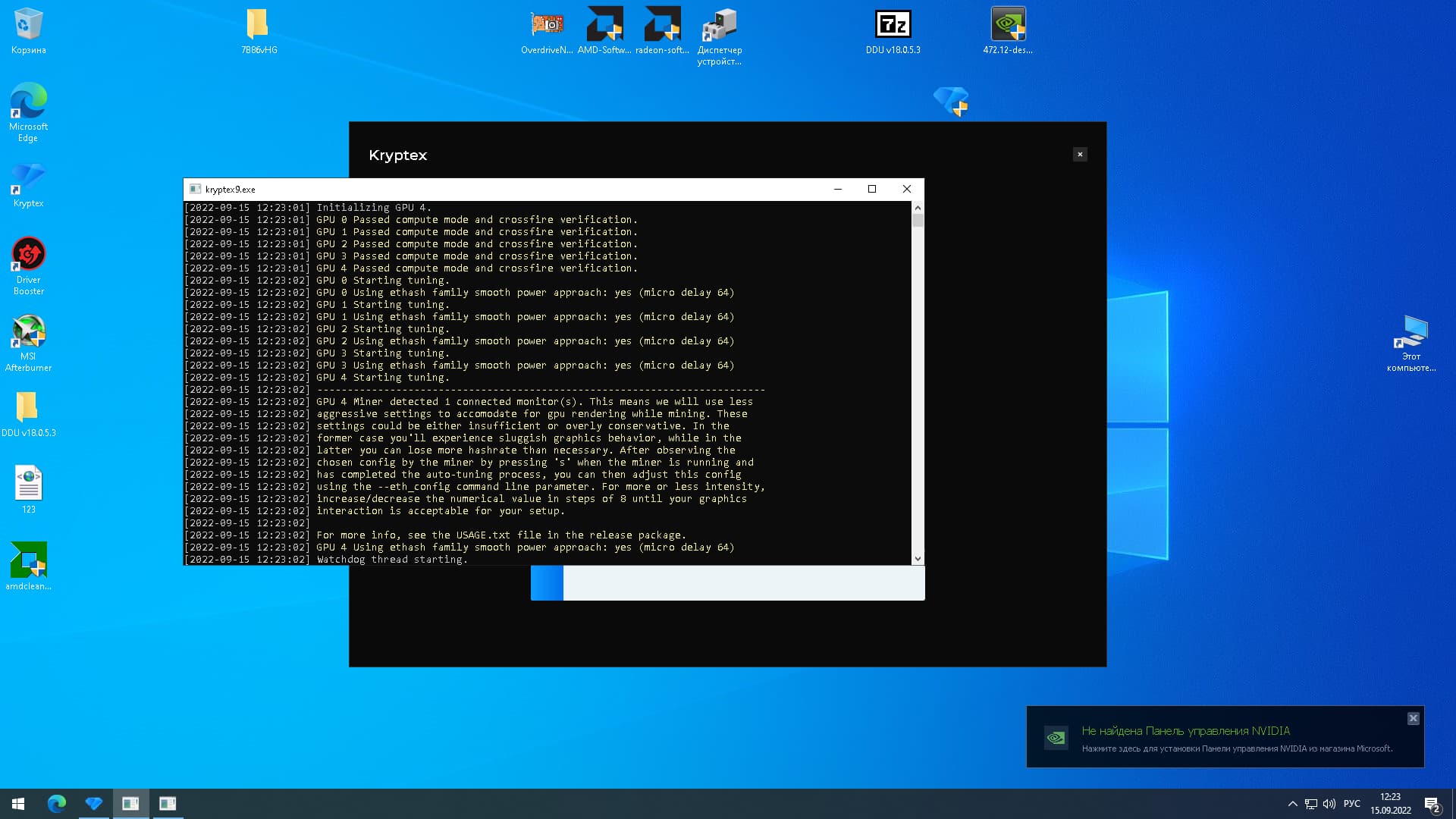
Task: Minimize the kryptex9.exe console window
Action: point(838,189)
